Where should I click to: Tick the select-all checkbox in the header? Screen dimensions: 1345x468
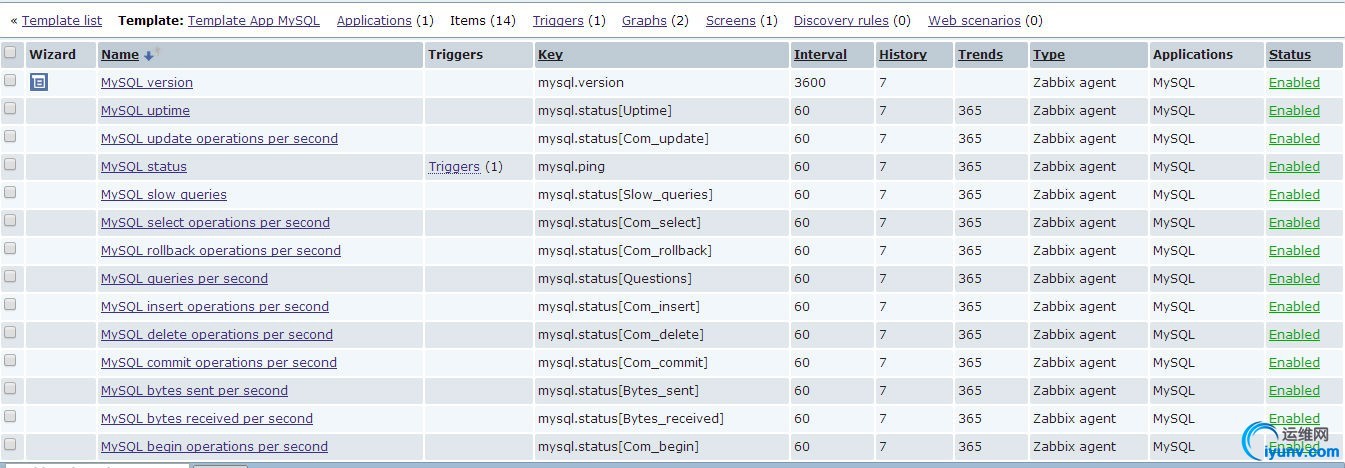pyautogui.click(x=10, y=52)
